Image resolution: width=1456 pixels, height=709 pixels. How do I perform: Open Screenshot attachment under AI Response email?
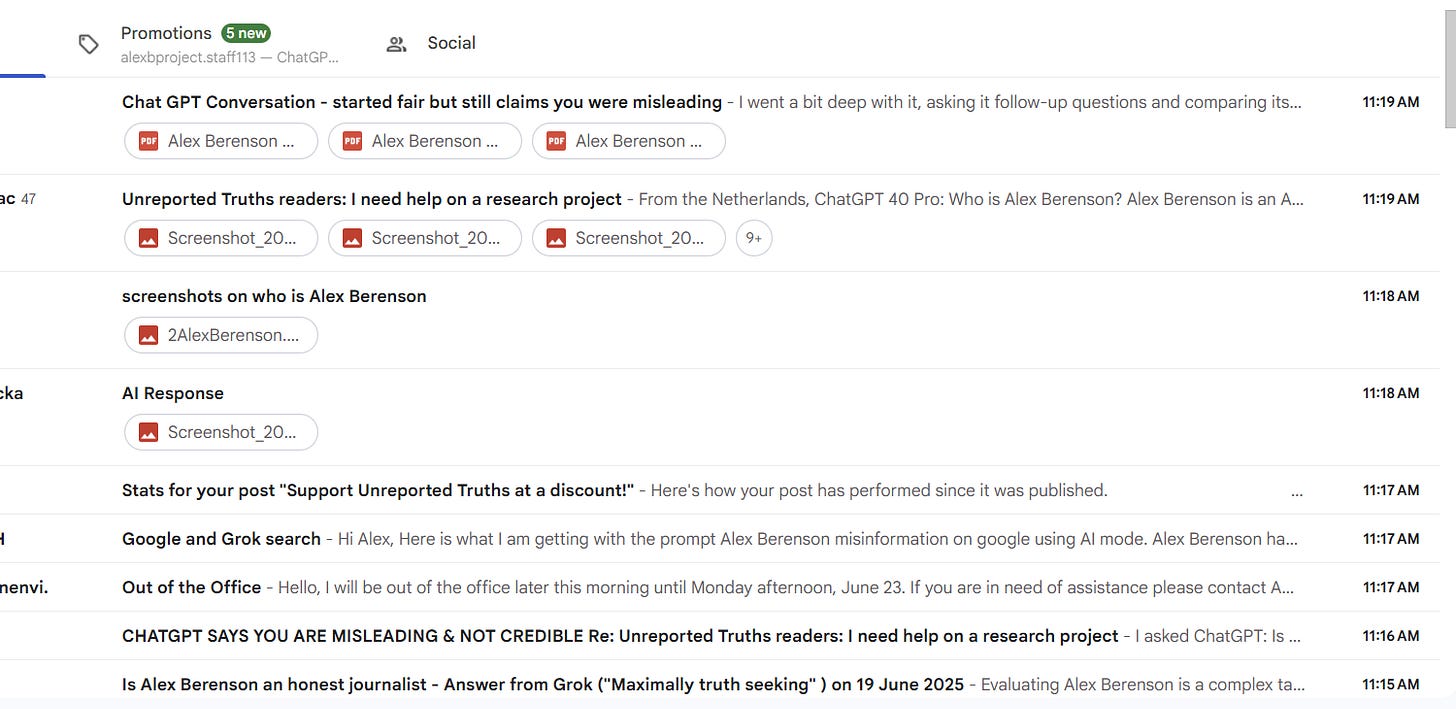pyautogui.click(x=221, y=432)
